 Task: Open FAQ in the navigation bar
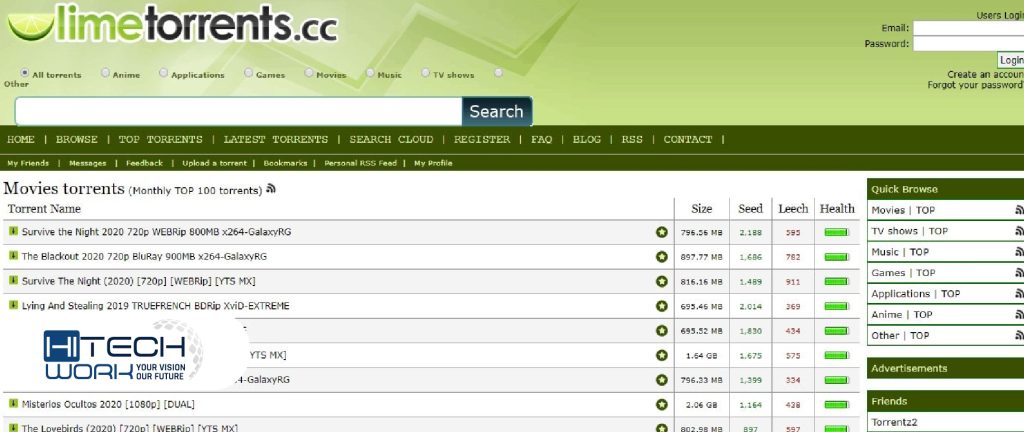point(541,139)
